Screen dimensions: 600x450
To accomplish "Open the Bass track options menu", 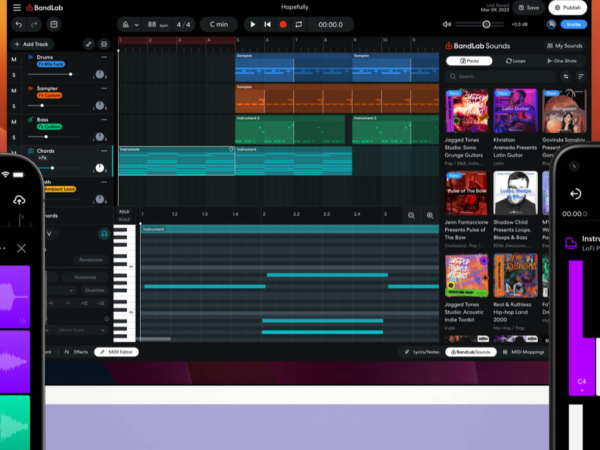I will coord(104,120).
